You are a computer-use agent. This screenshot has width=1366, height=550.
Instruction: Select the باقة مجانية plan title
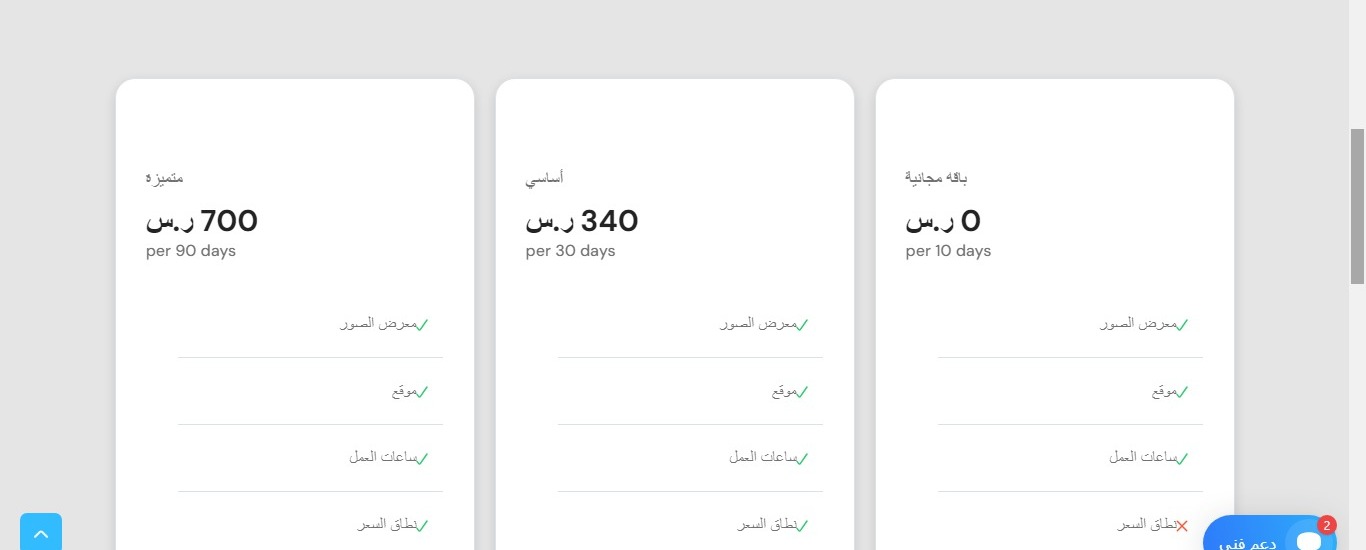tap(936, 178)
